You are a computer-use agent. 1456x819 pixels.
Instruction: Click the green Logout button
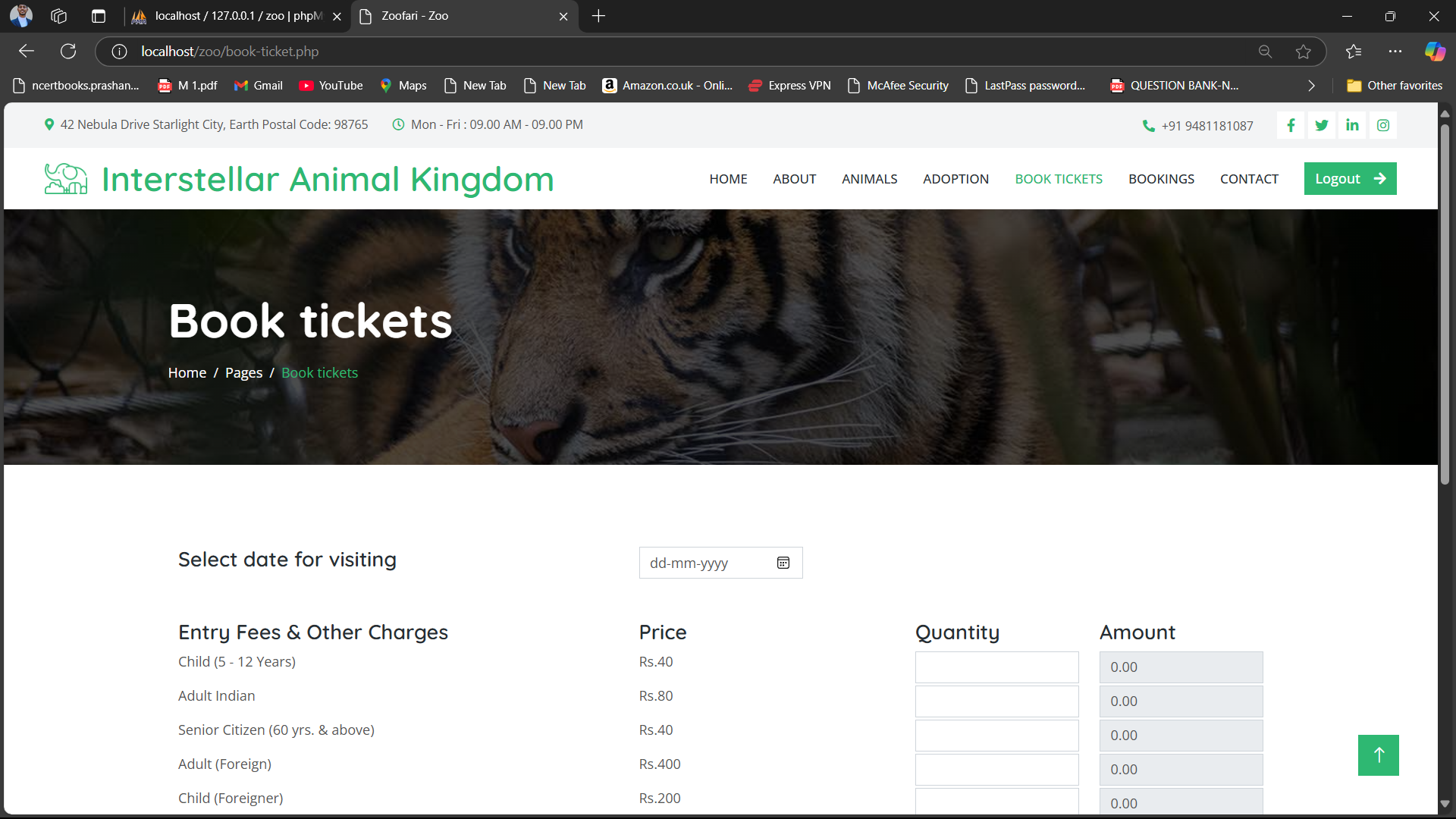[x=1350, y=179]
